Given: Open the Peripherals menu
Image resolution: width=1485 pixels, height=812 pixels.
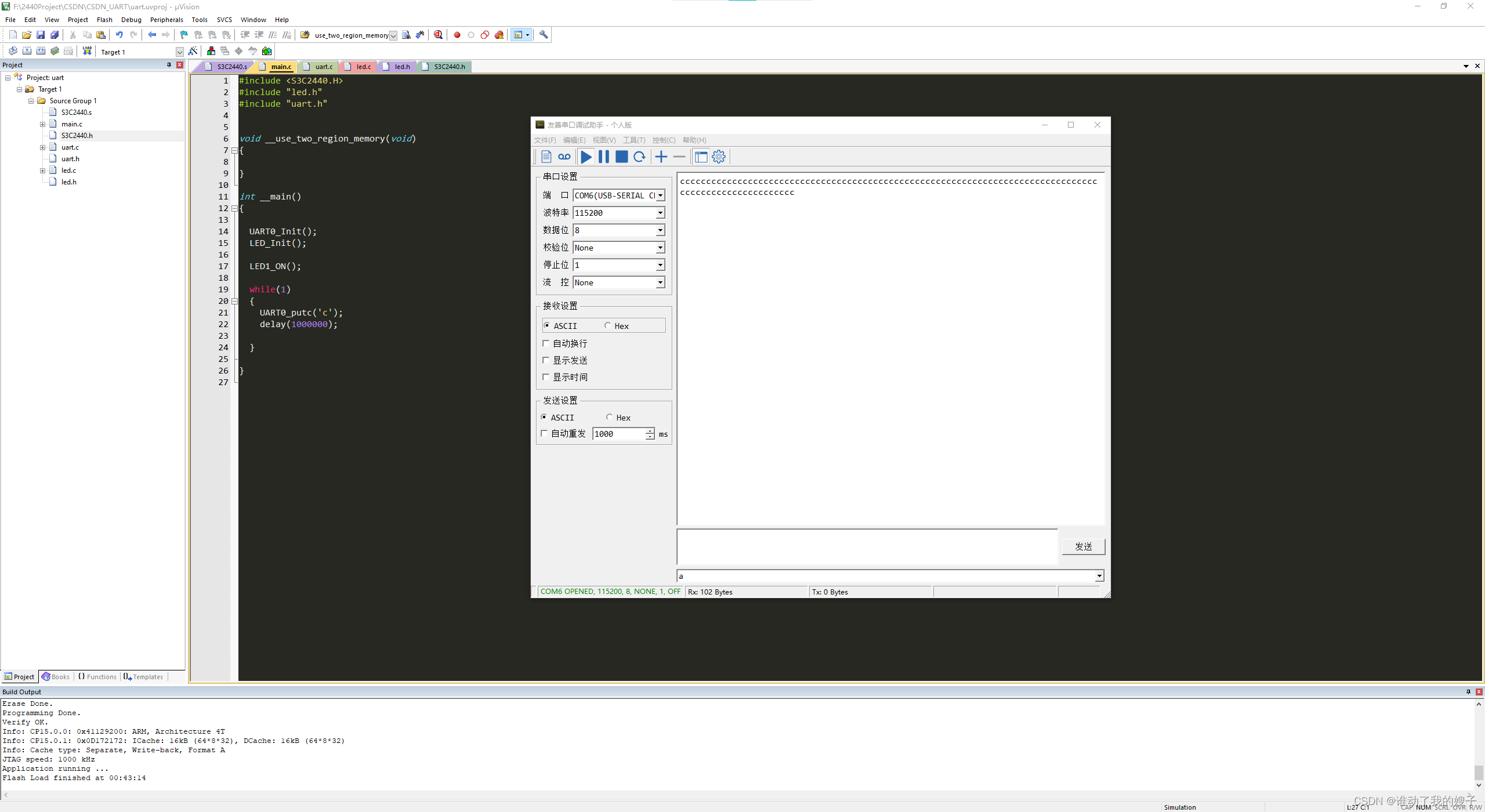Looking at the screenshot, I should click(166, 20).
